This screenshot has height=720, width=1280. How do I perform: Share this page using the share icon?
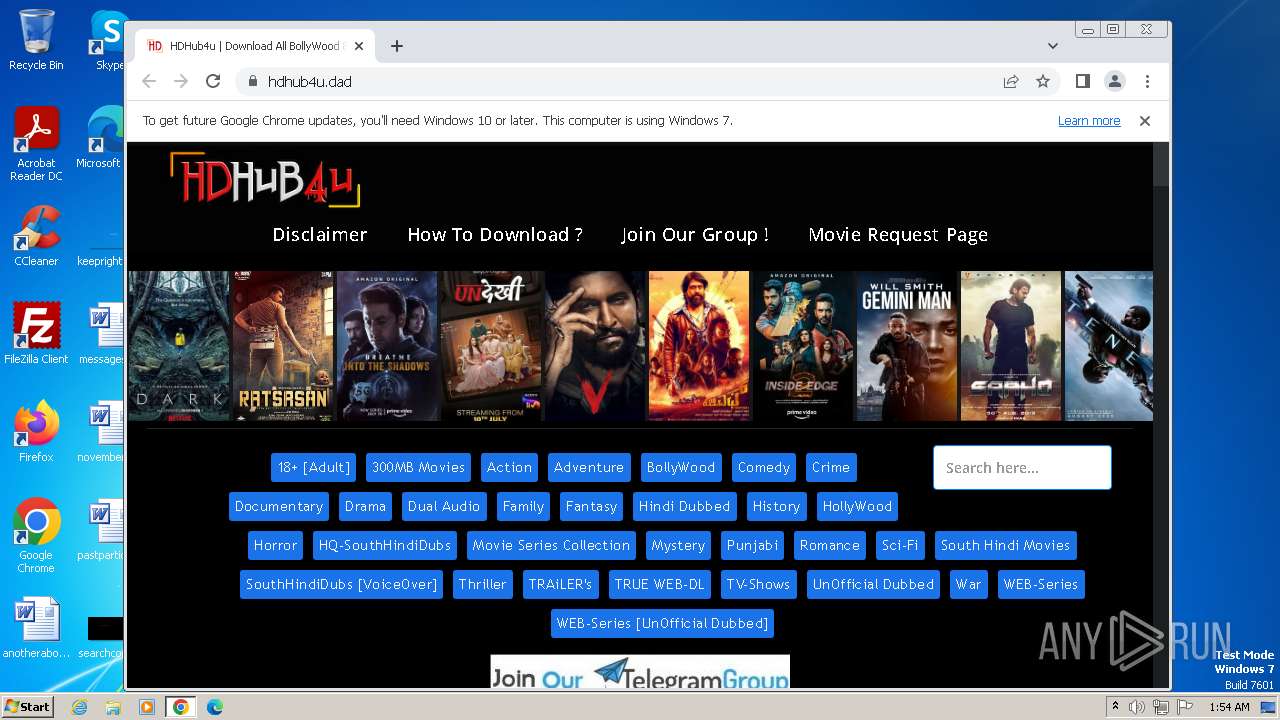click(x=1011, y=81)
